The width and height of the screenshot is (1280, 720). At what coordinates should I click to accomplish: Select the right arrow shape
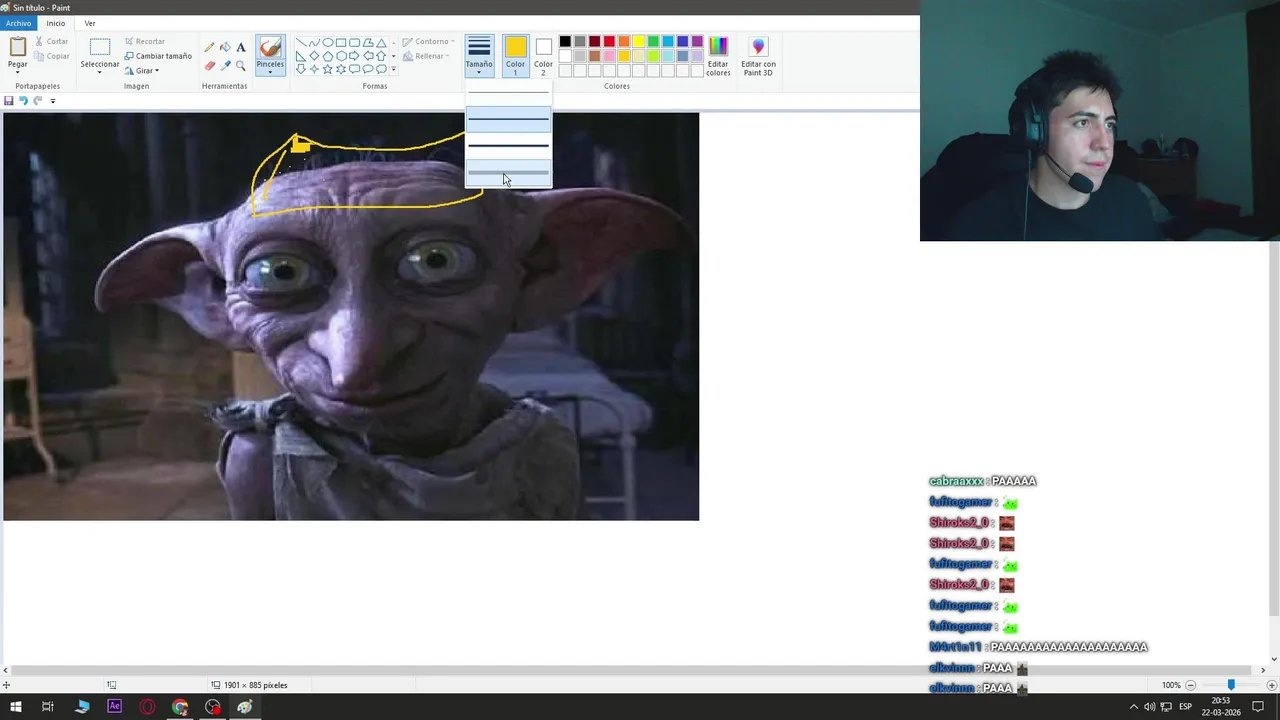click(x=354, y=56)
